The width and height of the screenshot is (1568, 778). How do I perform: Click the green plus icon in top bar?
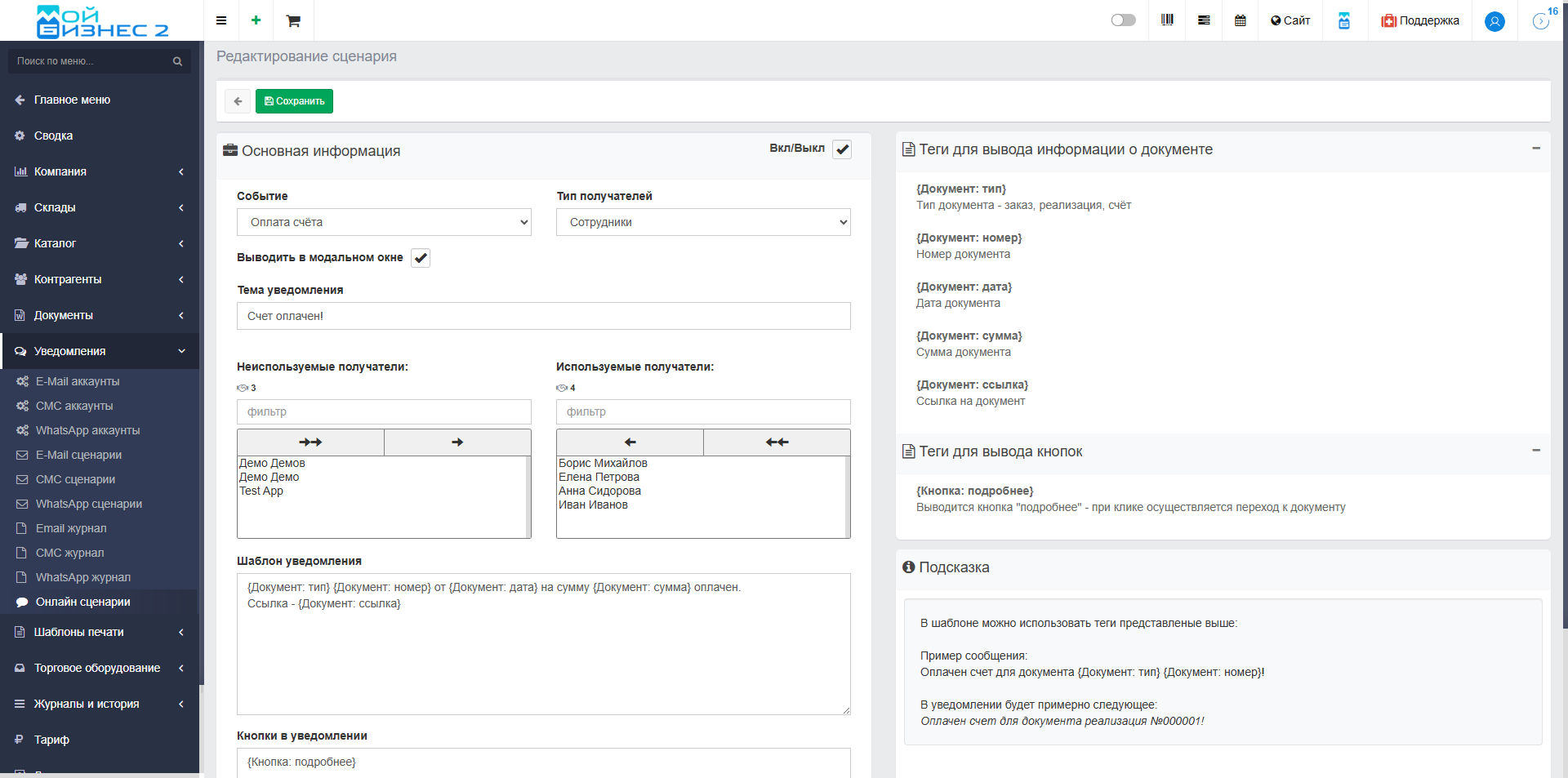click(256, 20)
